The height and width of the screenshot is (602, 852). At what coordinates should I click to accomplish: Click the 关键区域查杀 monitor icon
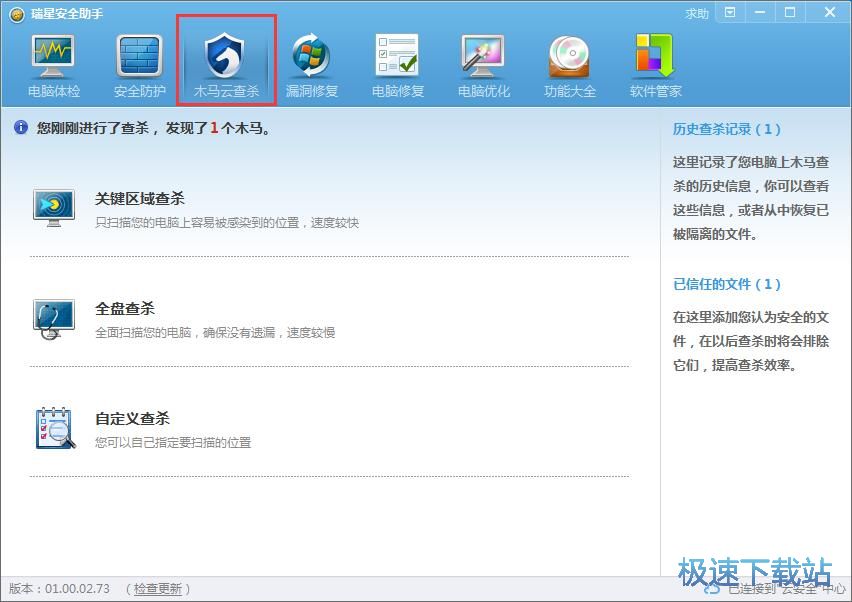coord(54,208)
